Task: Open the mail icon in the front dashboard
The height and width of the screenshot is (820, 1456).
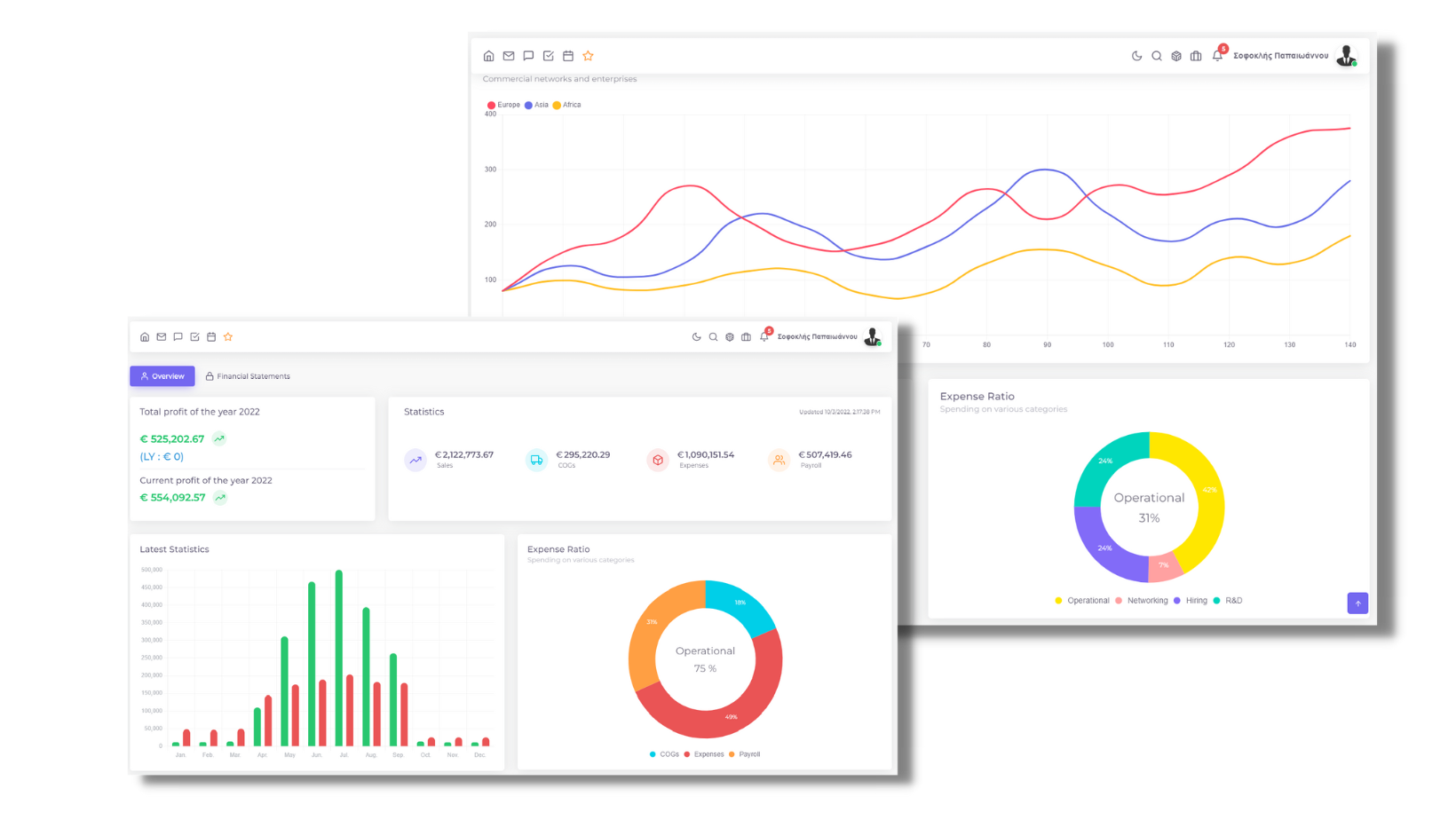Action: (x=162, y=337)
